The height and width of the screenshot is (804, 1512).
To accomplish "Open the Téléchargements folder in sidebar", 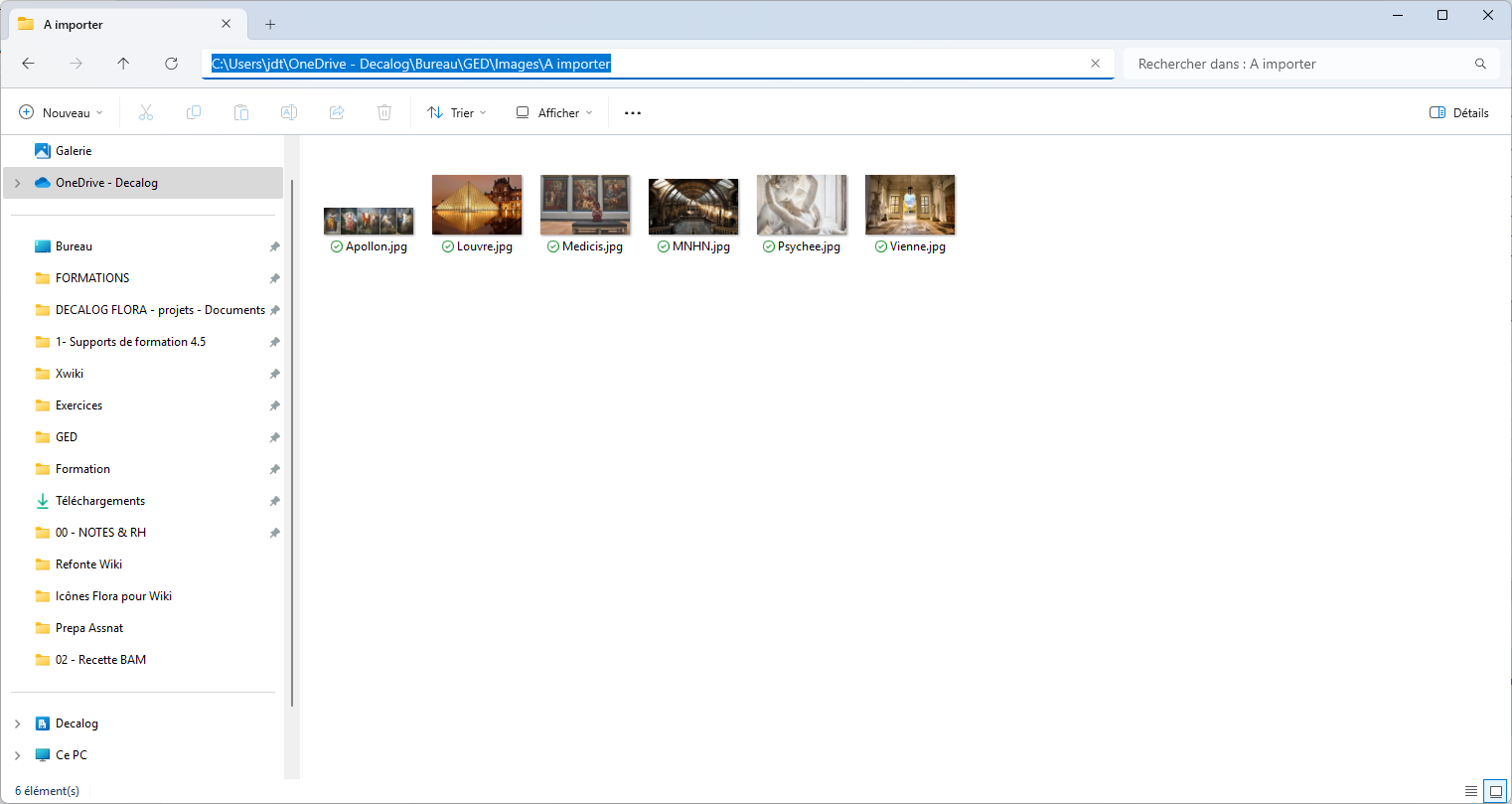I will coord(100,501).
